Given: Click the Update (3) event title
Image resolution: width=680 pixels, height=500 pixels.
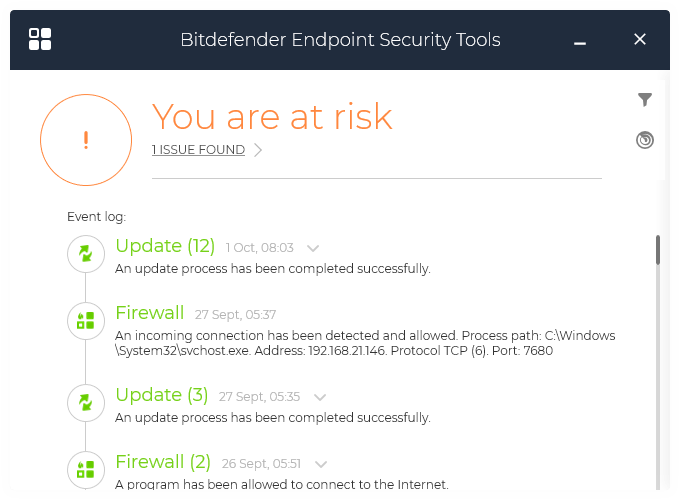Looking at the screenshot, I should (161, 395).
